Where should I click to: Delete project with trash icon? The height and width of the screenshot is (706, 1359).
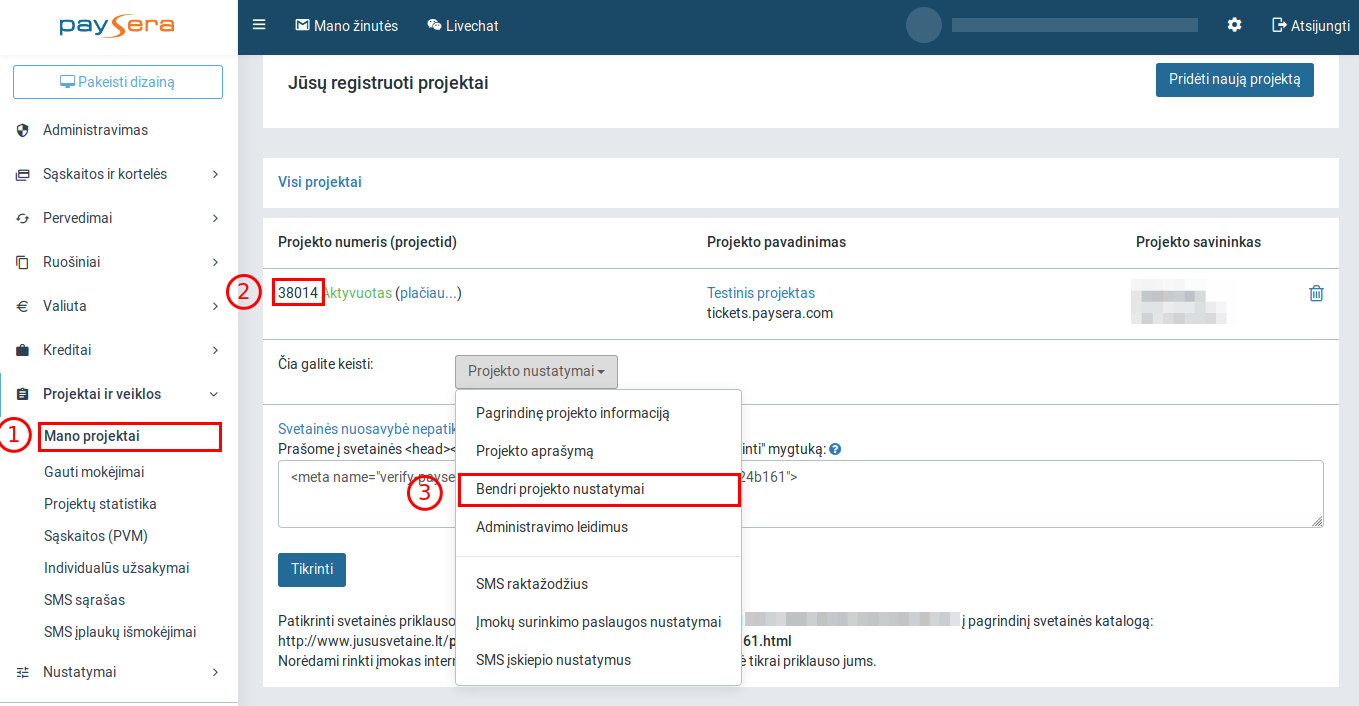pyautogui.click(x=1316, y=293)
